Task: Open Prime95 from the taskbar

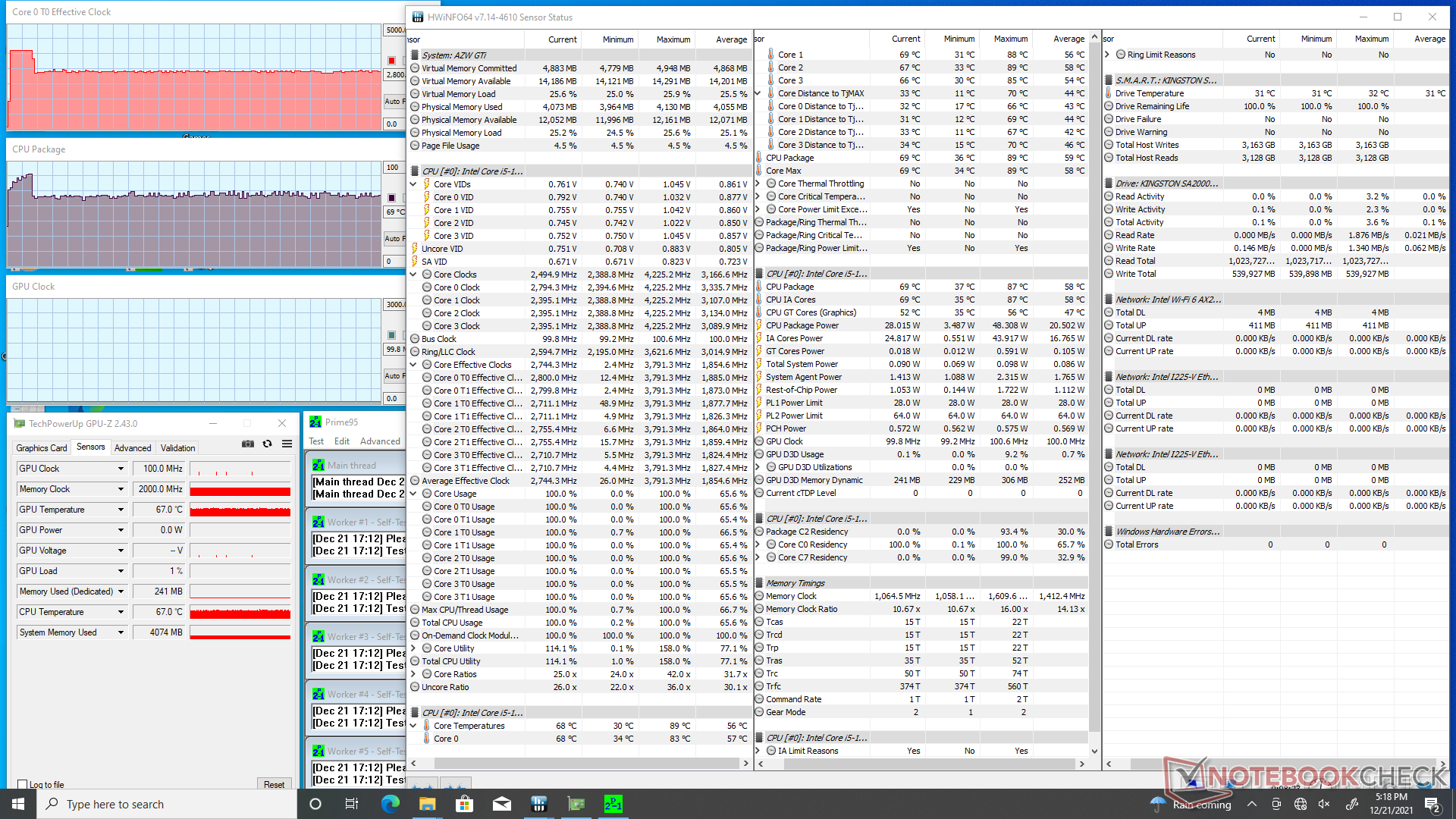Action: (613, 804)
